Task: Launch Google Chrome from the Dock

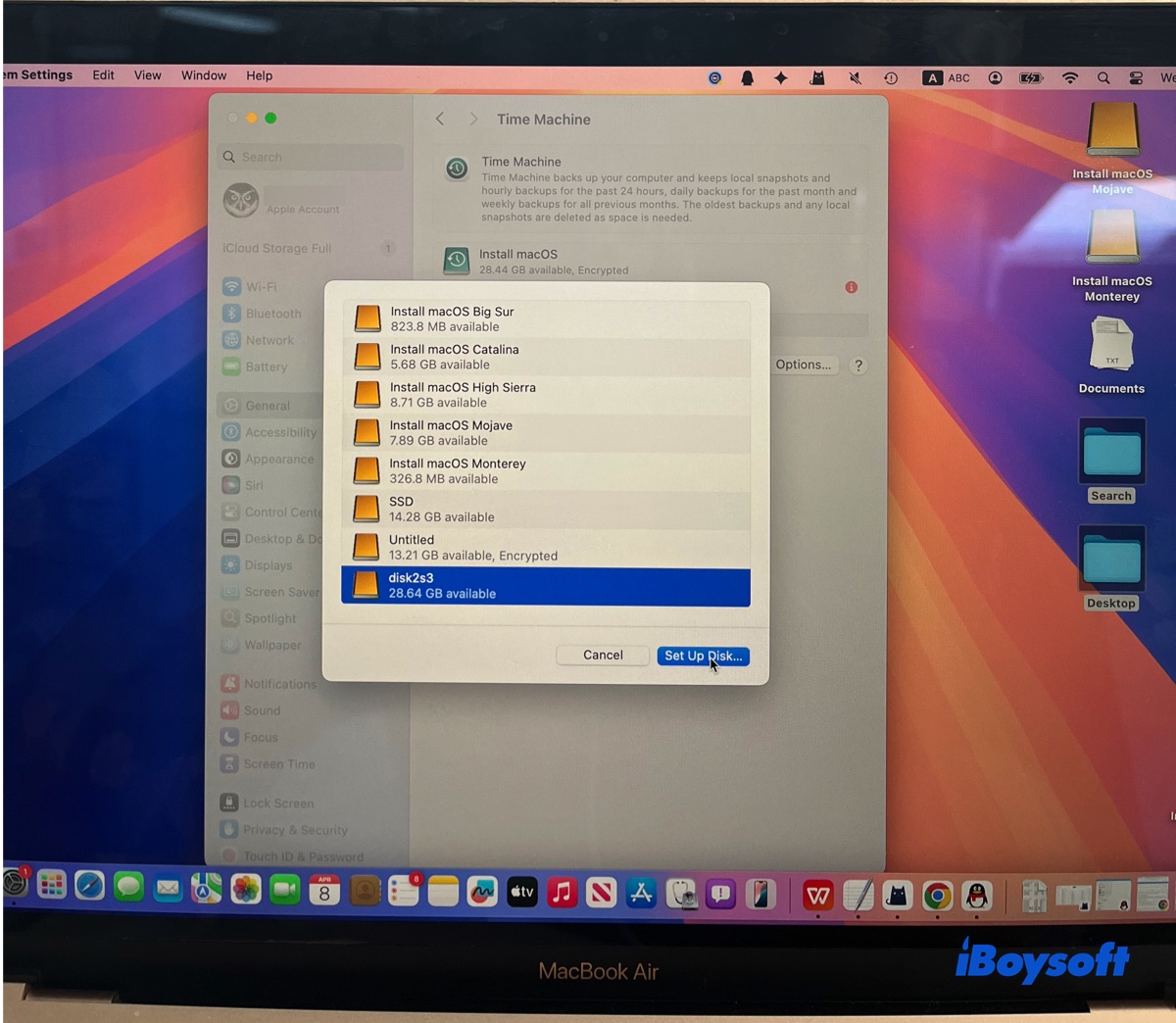Action: (x=937, y=894)
